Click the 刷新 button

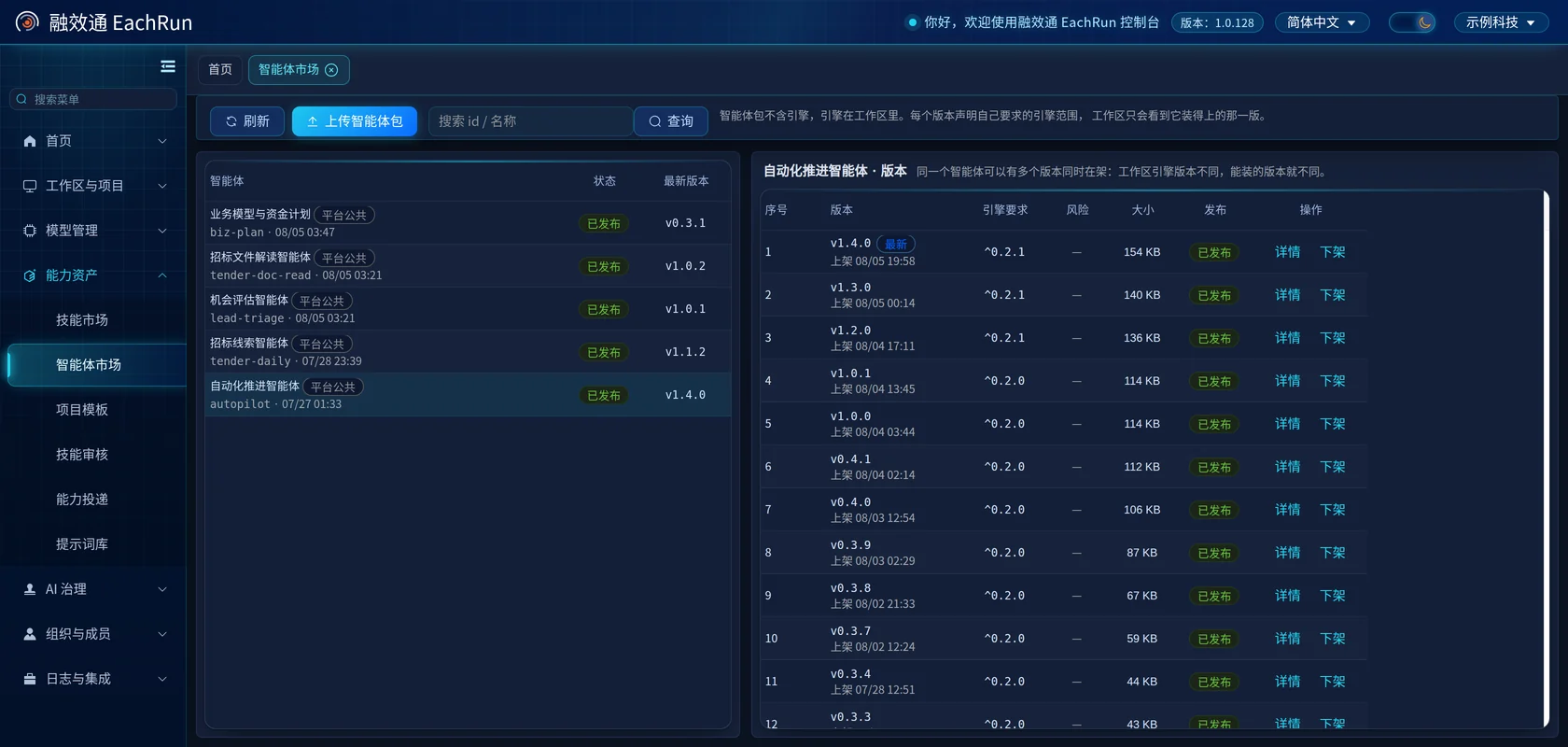247,121
